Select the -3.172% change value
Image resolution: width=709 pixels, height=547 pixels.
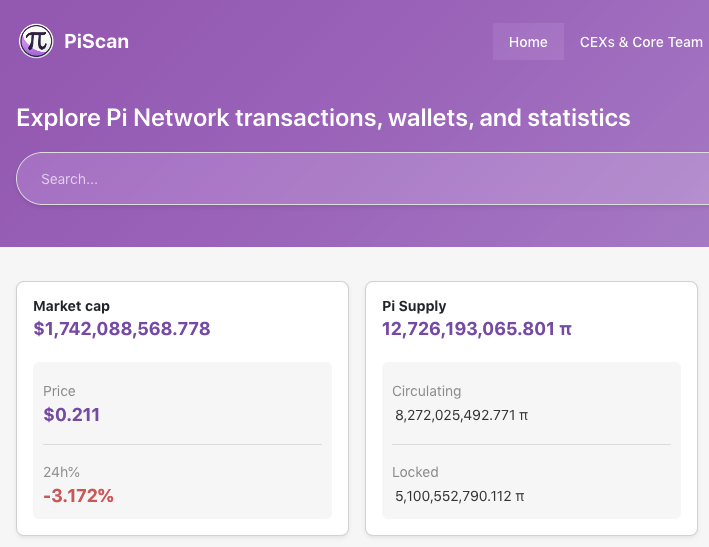[x=78, y=495]
